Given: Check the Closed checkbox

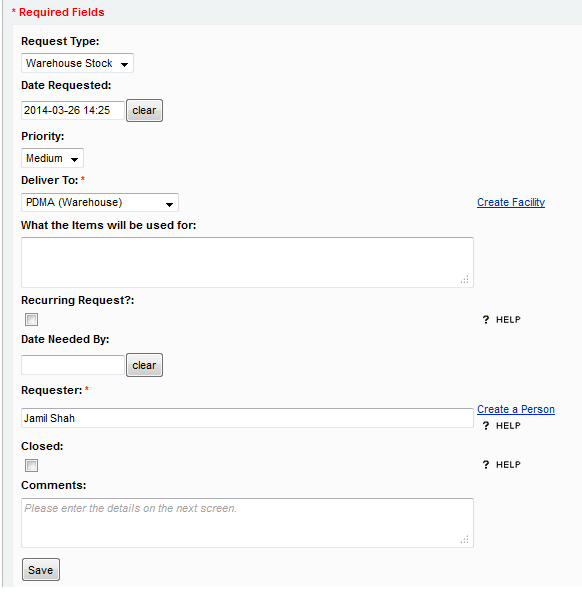Looking at the screenshot, I should pyautogui.click(x=31, y=465).
